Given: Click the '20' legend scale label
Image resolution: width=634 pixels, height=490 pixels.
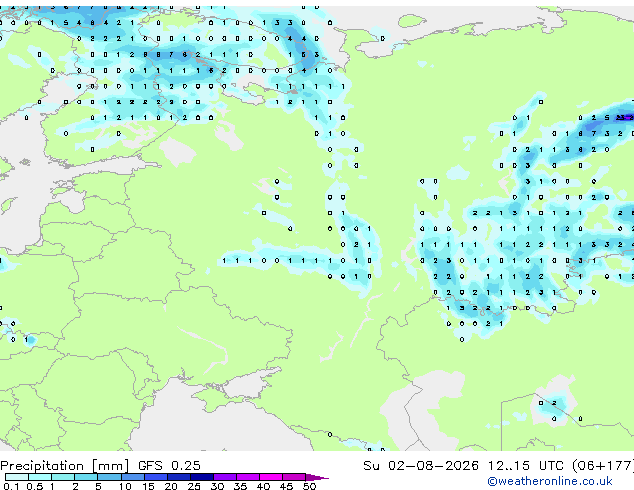Looking at the screenshot, I should 171,486.
